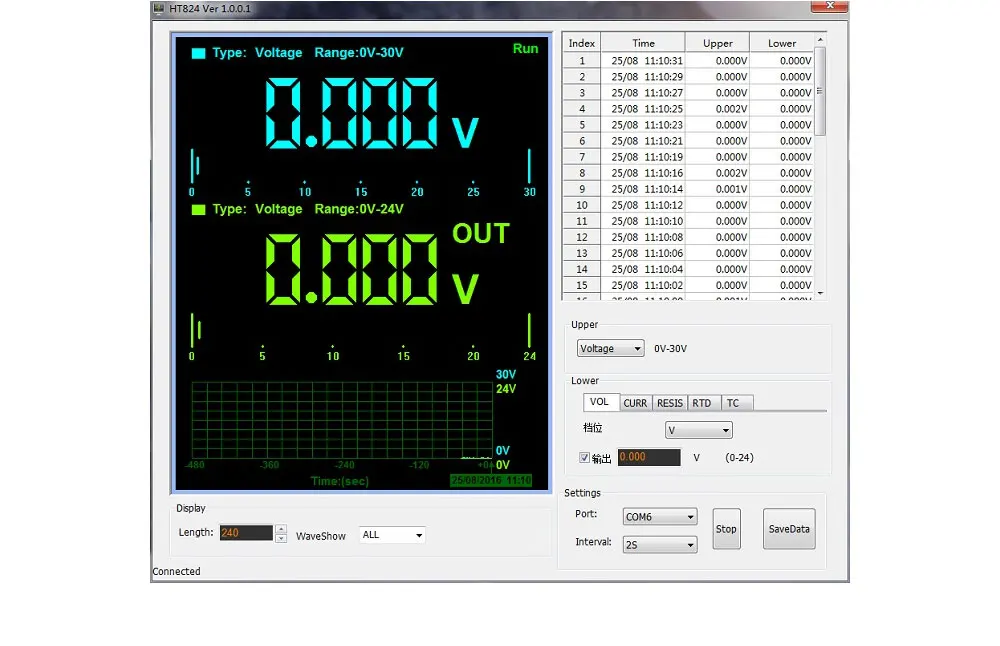Click the waveform graph grid
This screenshot has height=646, width=1000.
pos(342,420)
